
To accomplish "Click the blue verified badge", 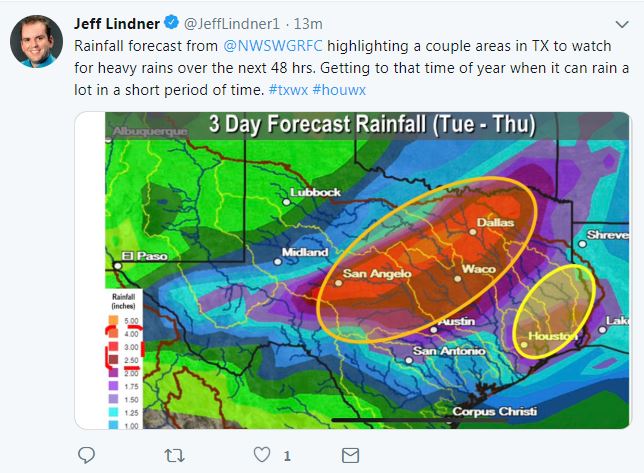I will [173, 23].
